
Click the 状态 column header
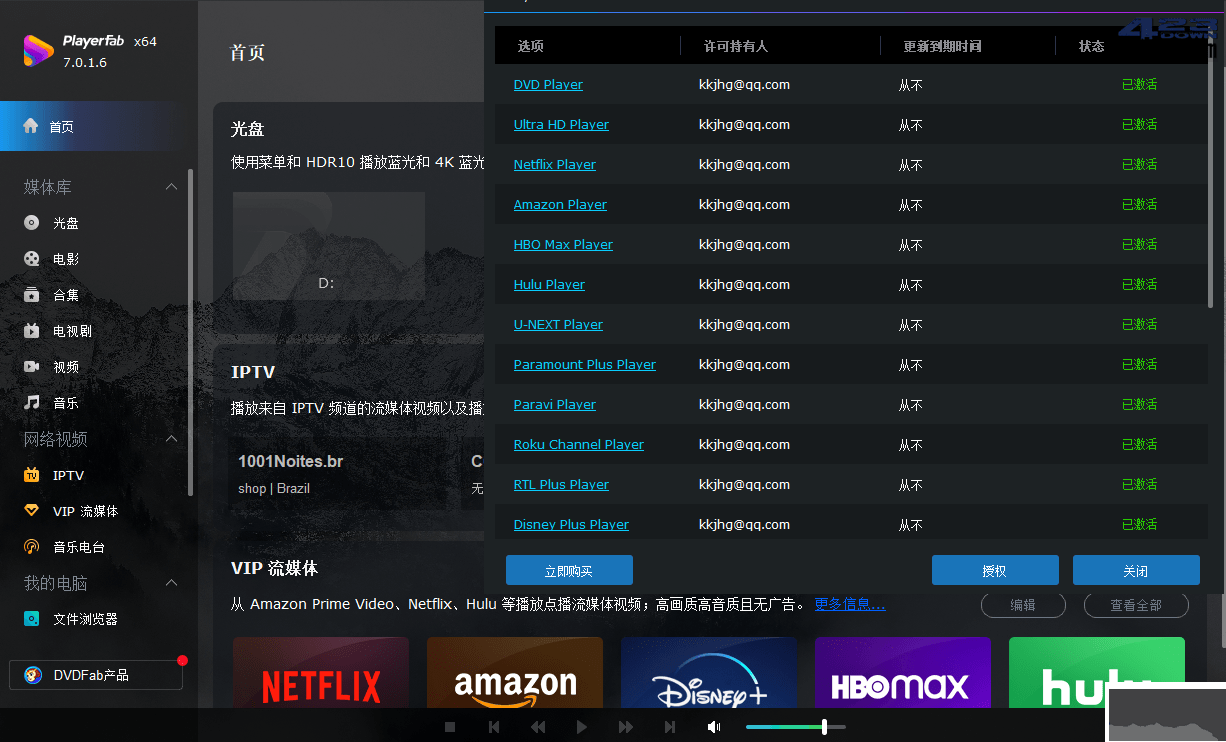[x=1092, y=46]
